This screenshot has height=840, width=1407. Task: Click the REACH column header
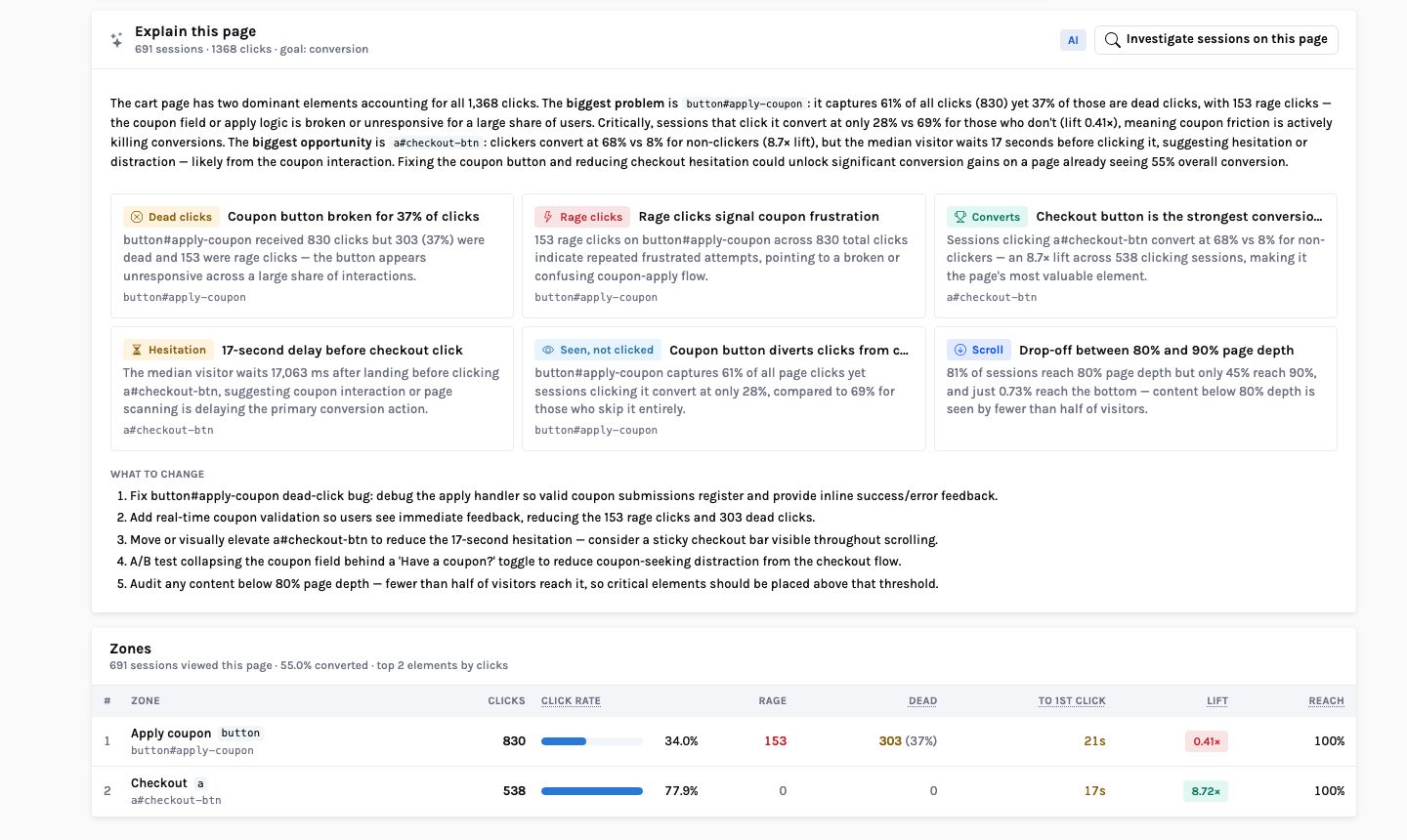pos(1327,701)
